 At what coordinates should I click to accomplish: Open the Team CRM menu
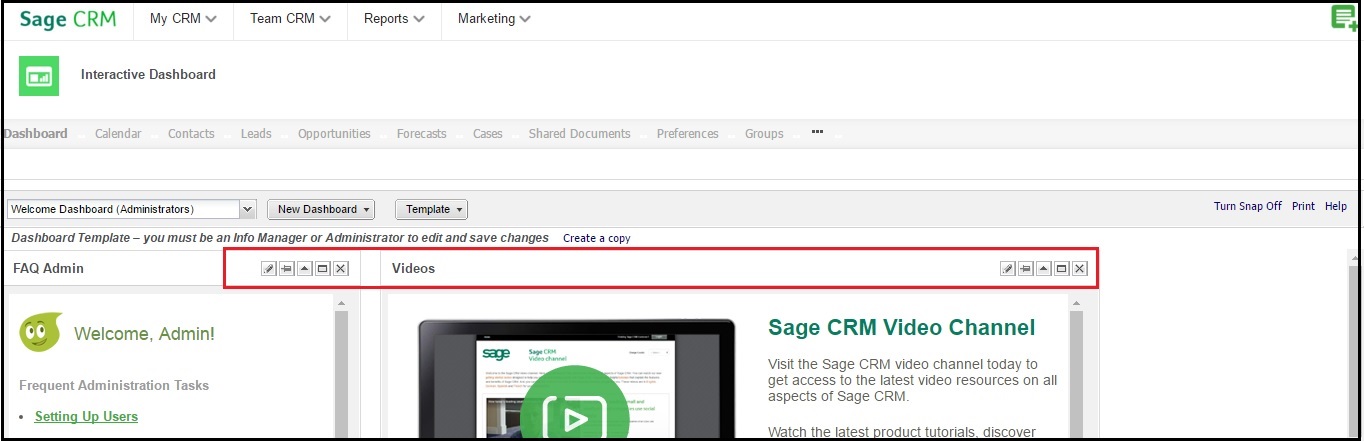click(290, 19)
